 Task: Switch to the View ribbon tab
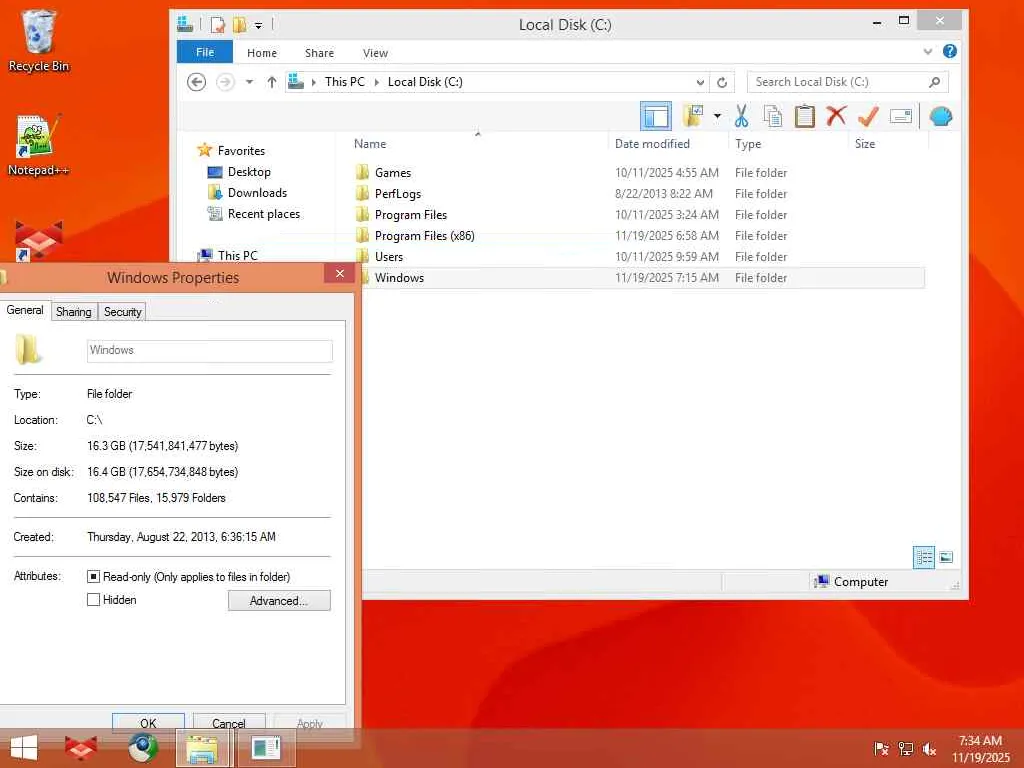pyautogui.click(x=376, y=53)
